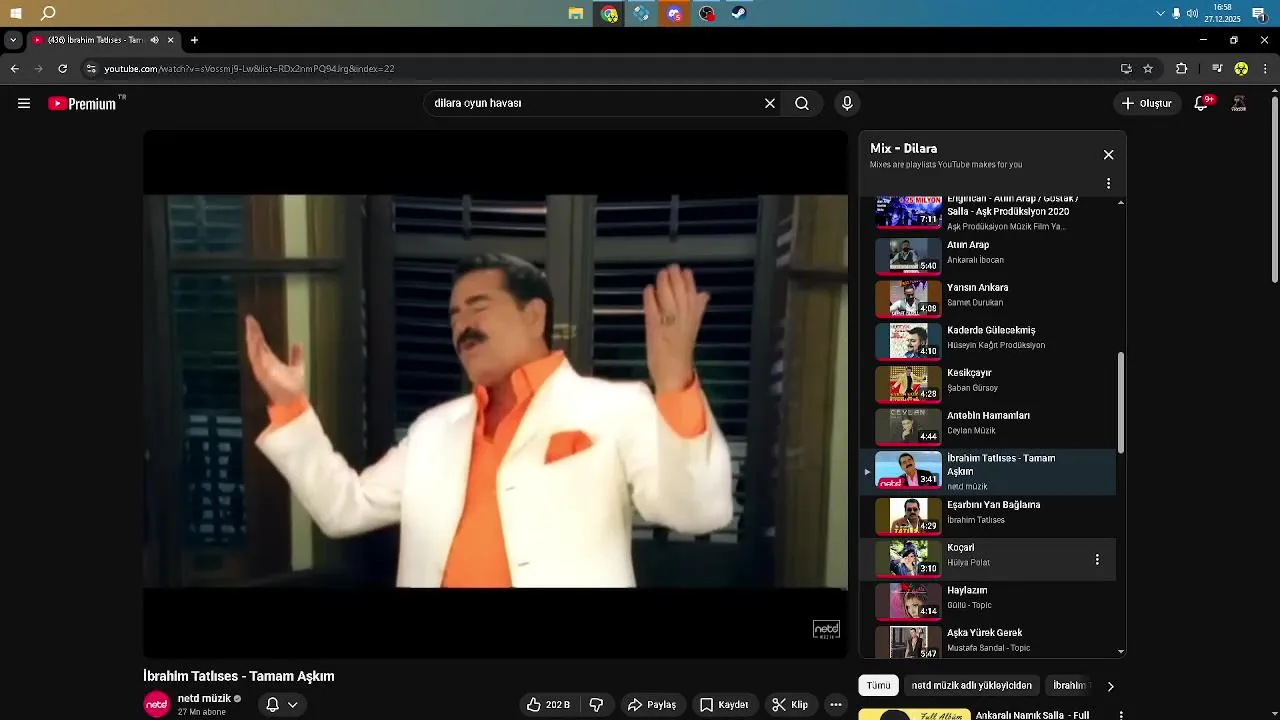Viewport: 1280px width, 720px height.
Task: Open the Oluştur create button
Action: coord(1147,103)
